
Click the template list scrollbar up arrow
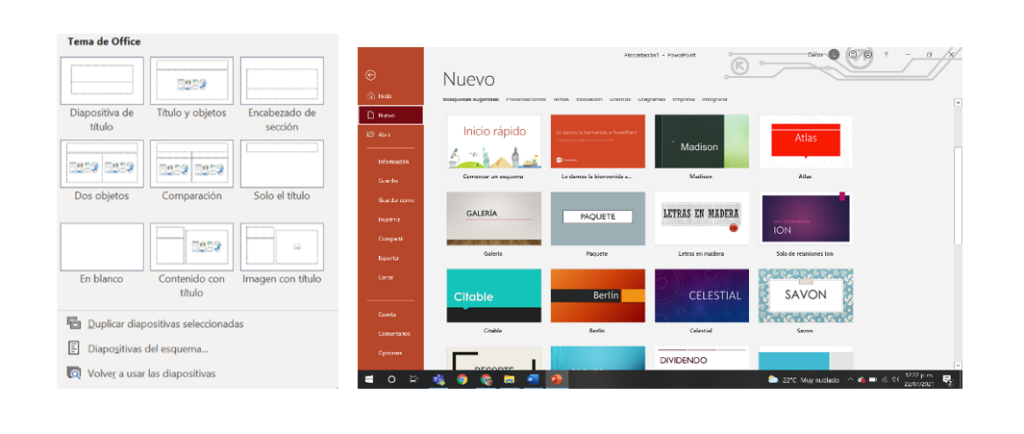[958, 102]
